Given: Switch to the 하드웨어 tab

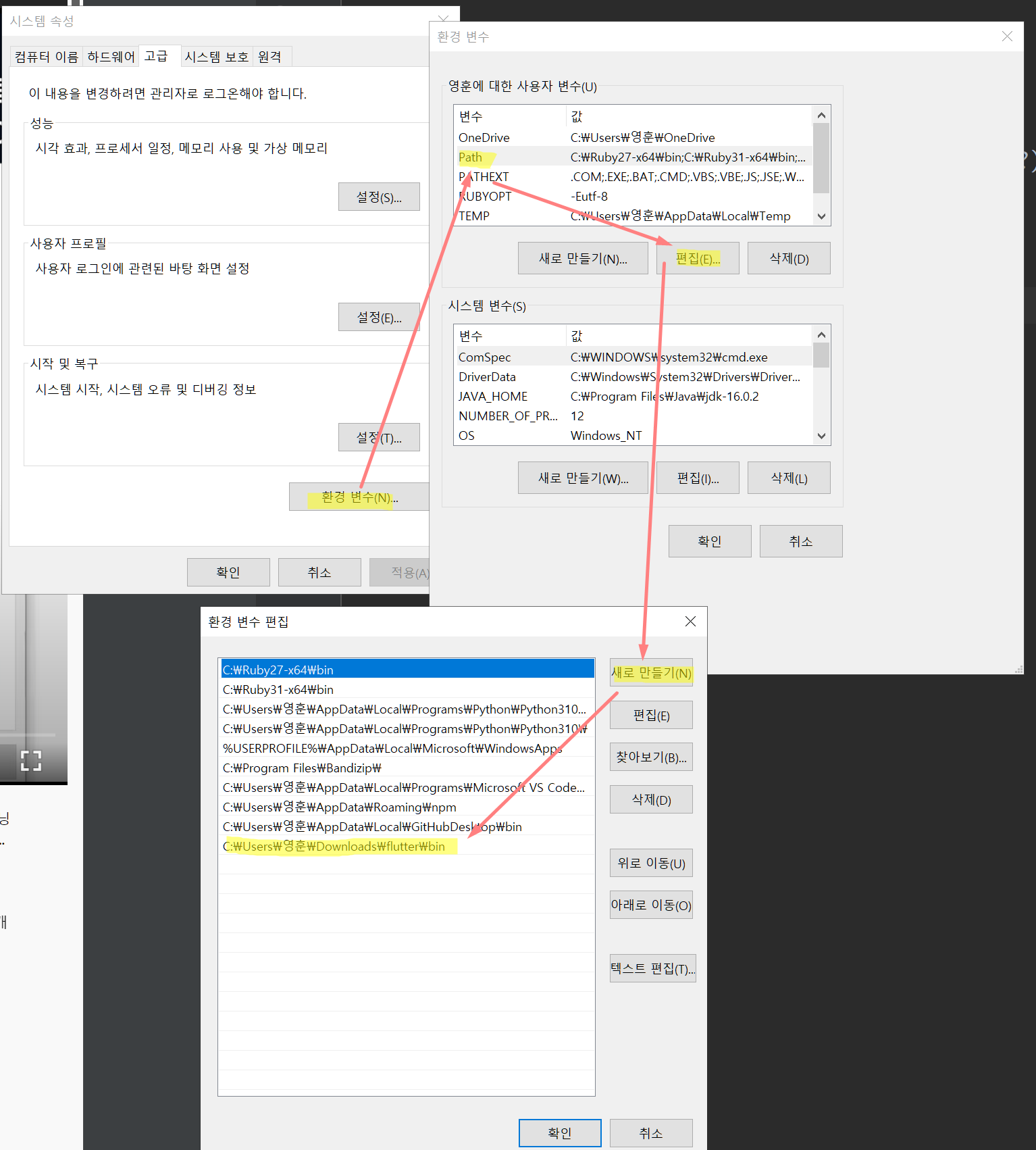Looking at the screenshot, I should tap(111, 57).
